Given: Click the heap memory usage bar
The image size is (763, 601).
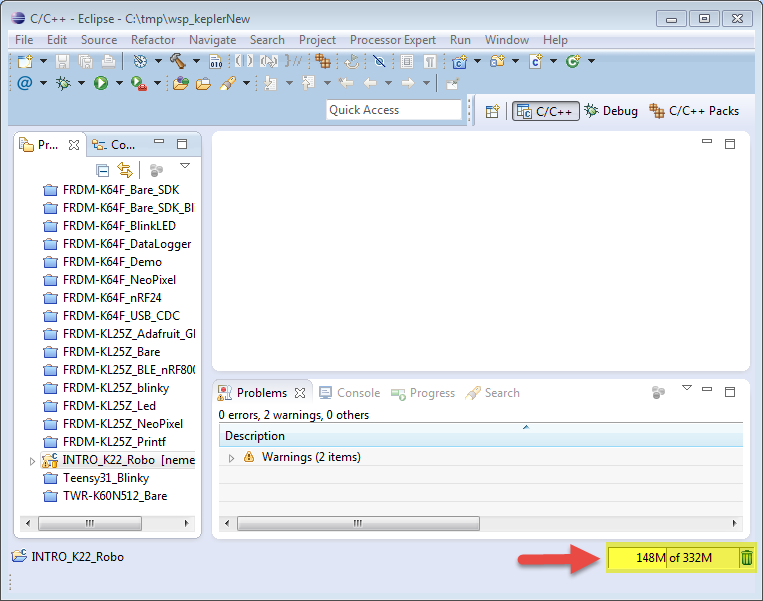Looking at the screenshot, I should click(671, 558).
